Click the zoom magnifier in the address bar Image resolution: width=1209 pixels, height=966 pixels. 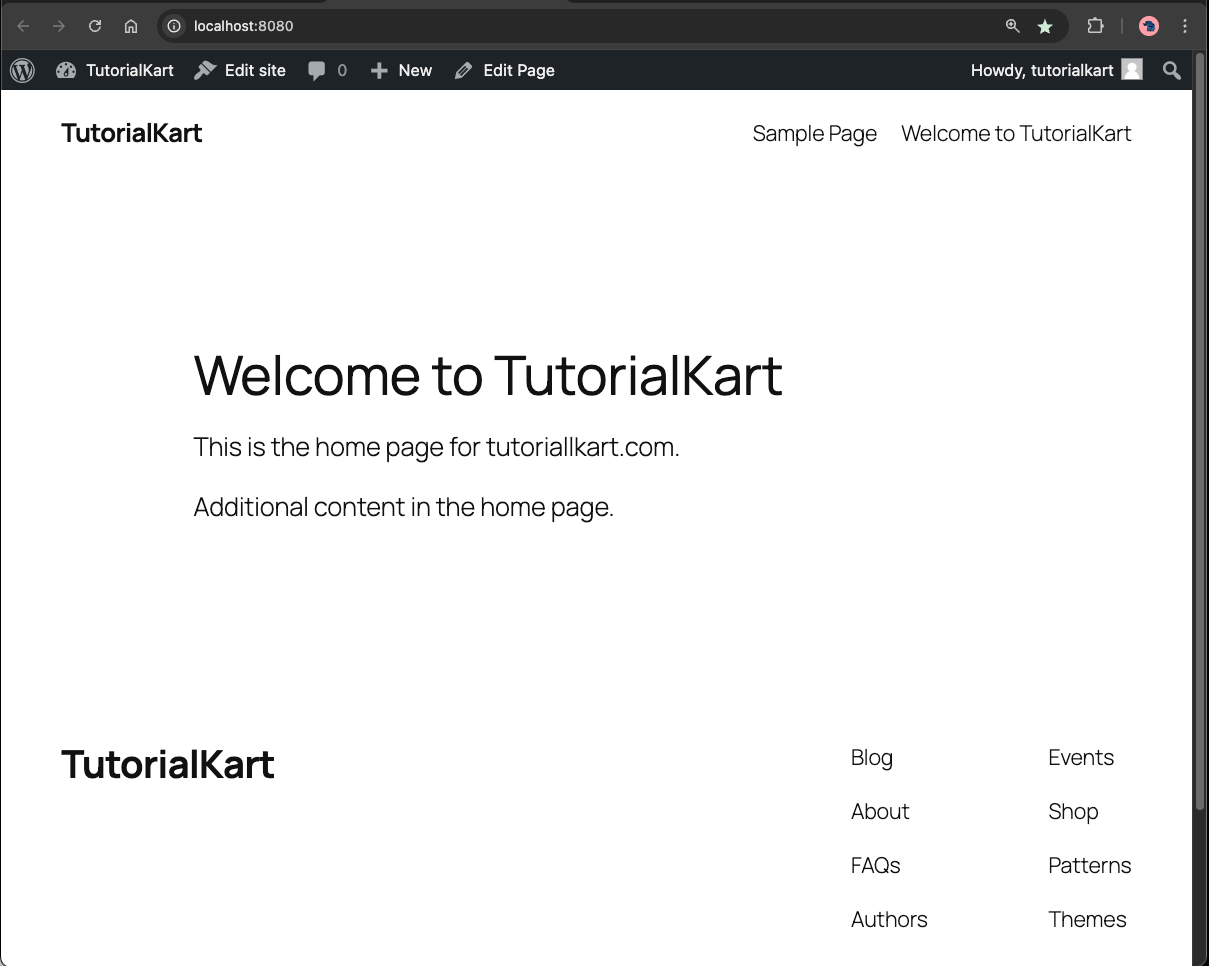[1012, 26]
